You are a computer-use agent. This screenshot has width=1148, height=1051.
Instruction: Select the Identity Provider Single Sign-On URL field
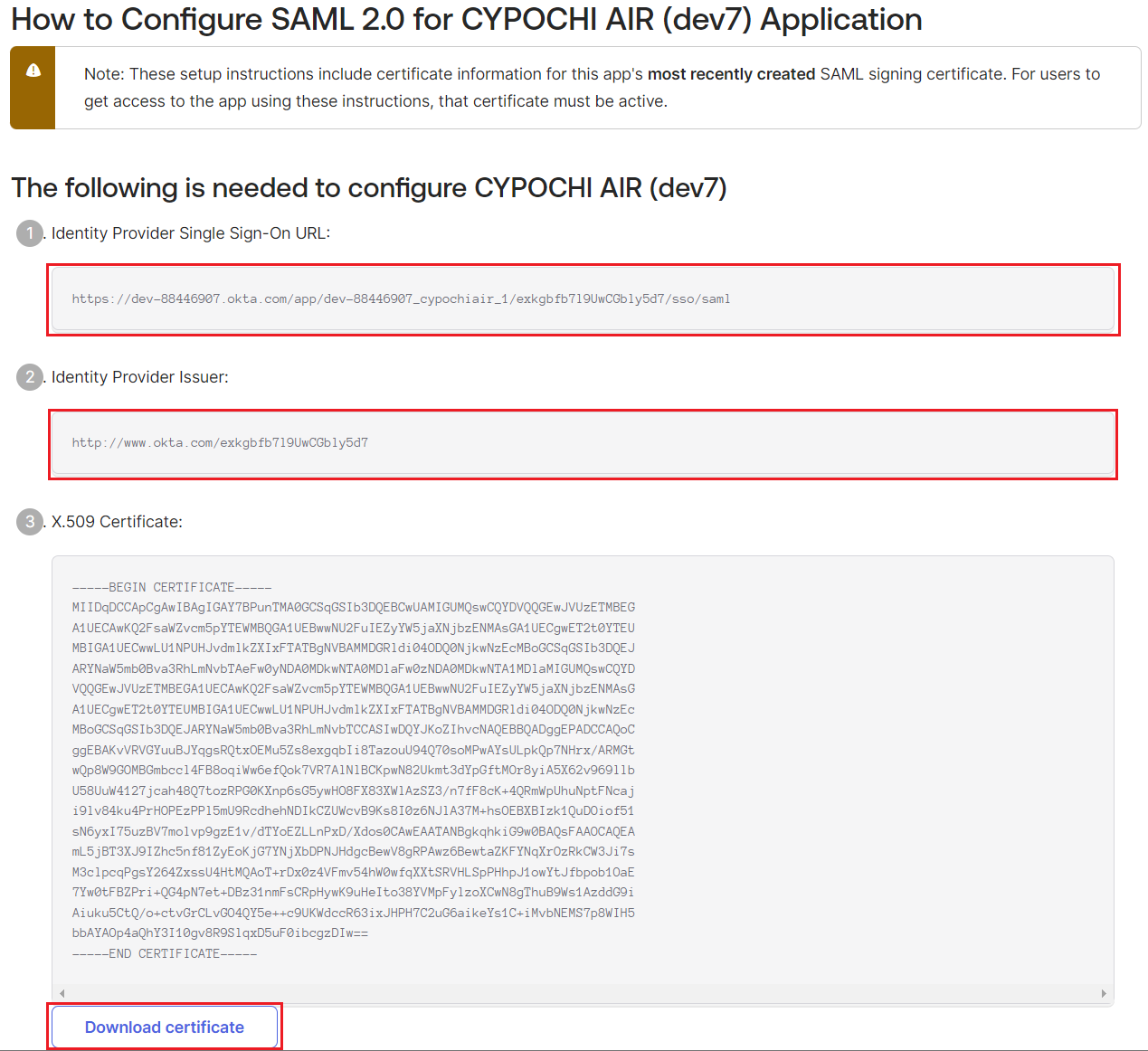tap(583, 299)
